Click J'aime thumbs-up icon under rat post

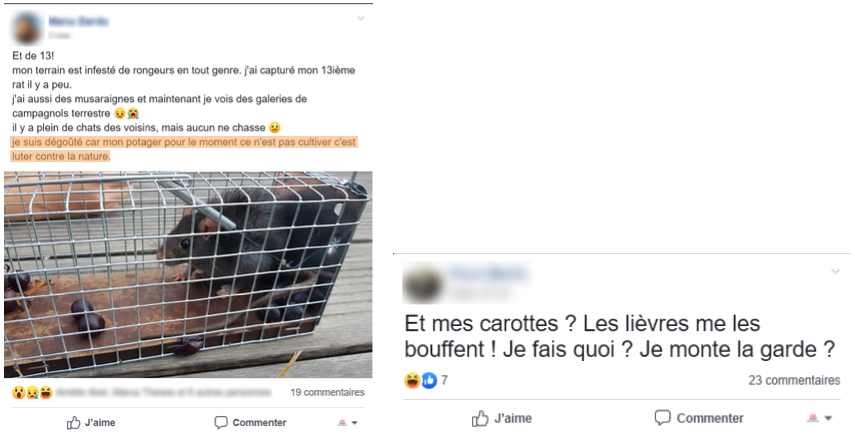click(74, 423)
